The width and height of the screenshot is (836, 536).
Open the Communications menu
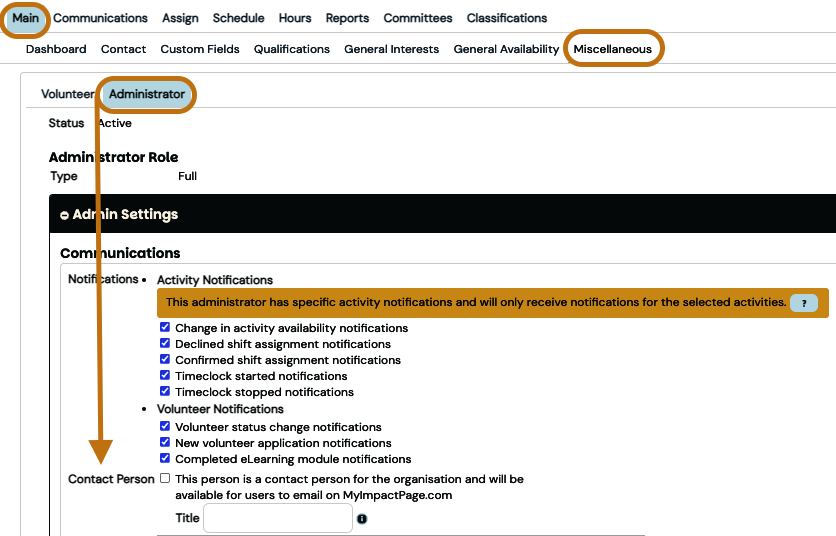(100, 18)
